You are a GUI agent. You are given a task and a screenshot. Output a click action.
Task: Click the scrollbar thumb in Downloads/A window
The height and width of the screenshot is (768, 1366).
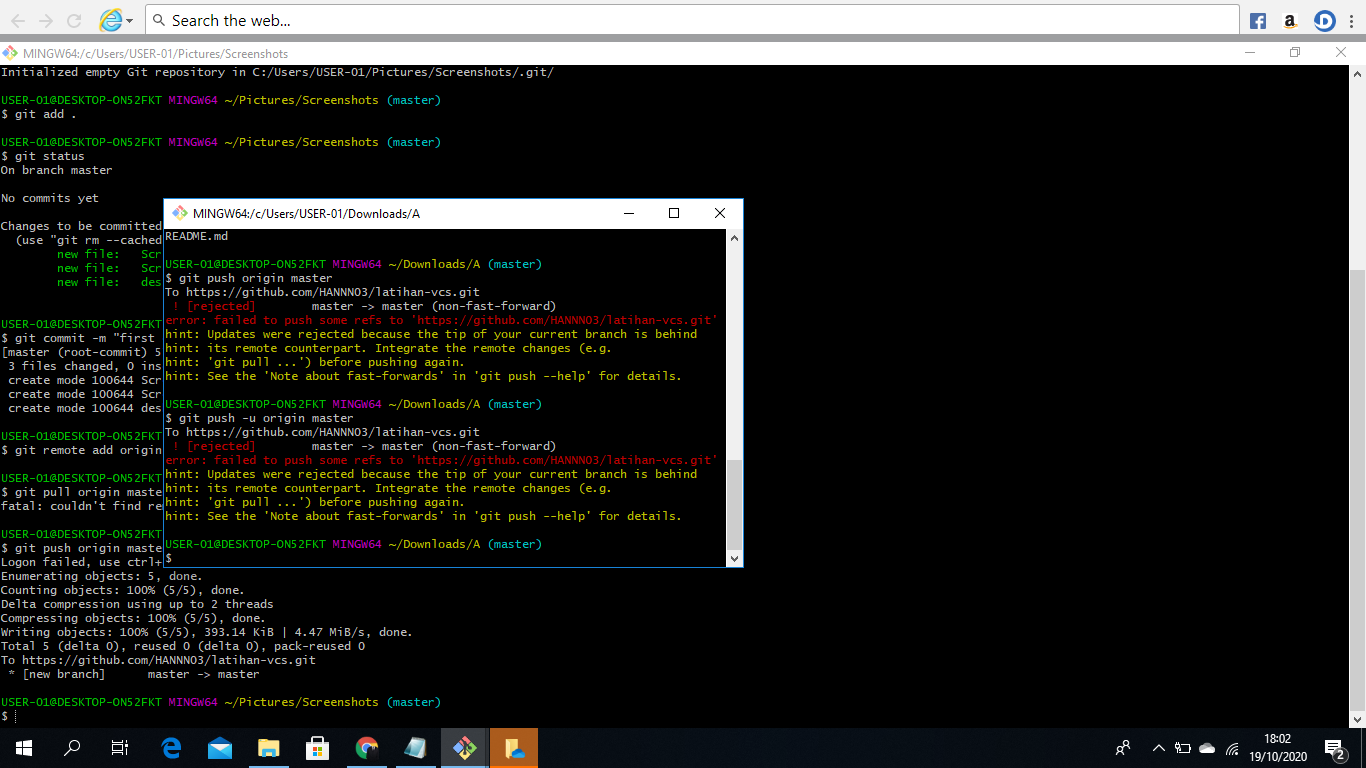coord(734,505)
